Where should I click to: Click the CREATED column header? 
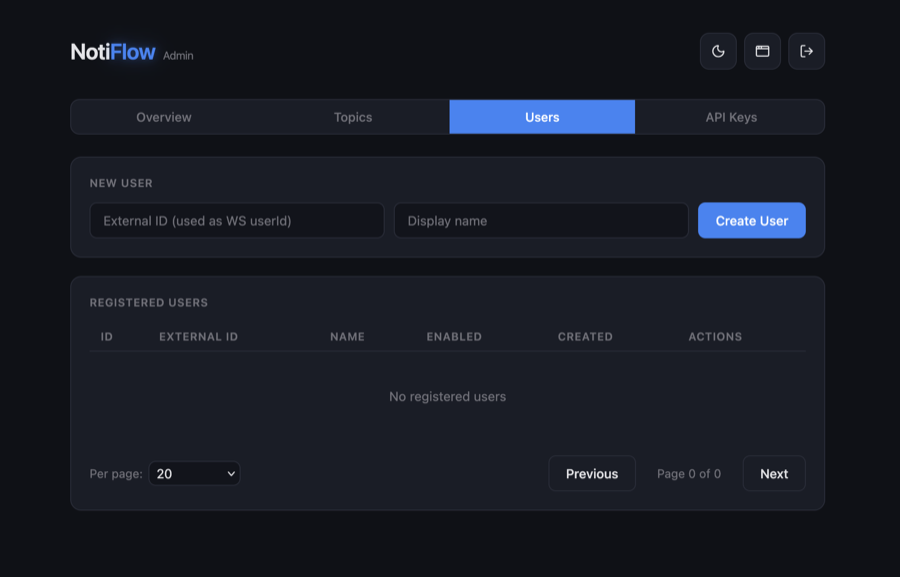point(585,336)
